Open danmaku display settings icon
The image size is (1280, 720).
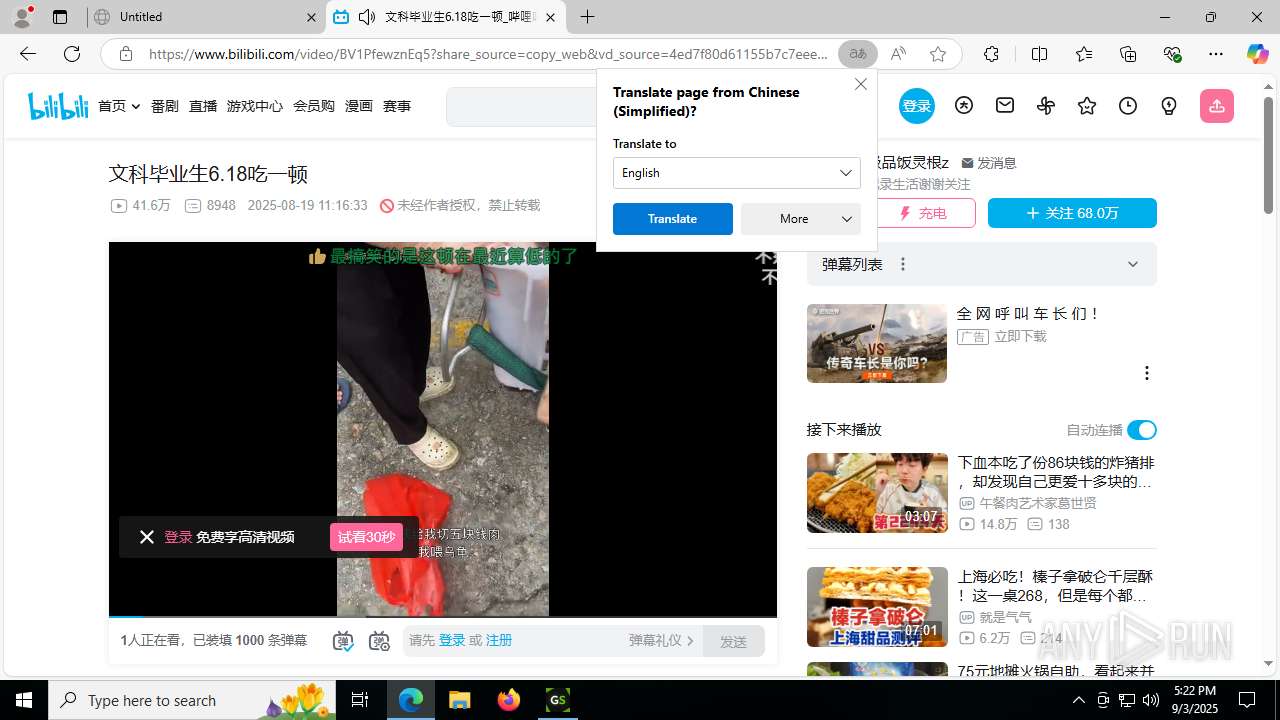[x=379, y=641]
